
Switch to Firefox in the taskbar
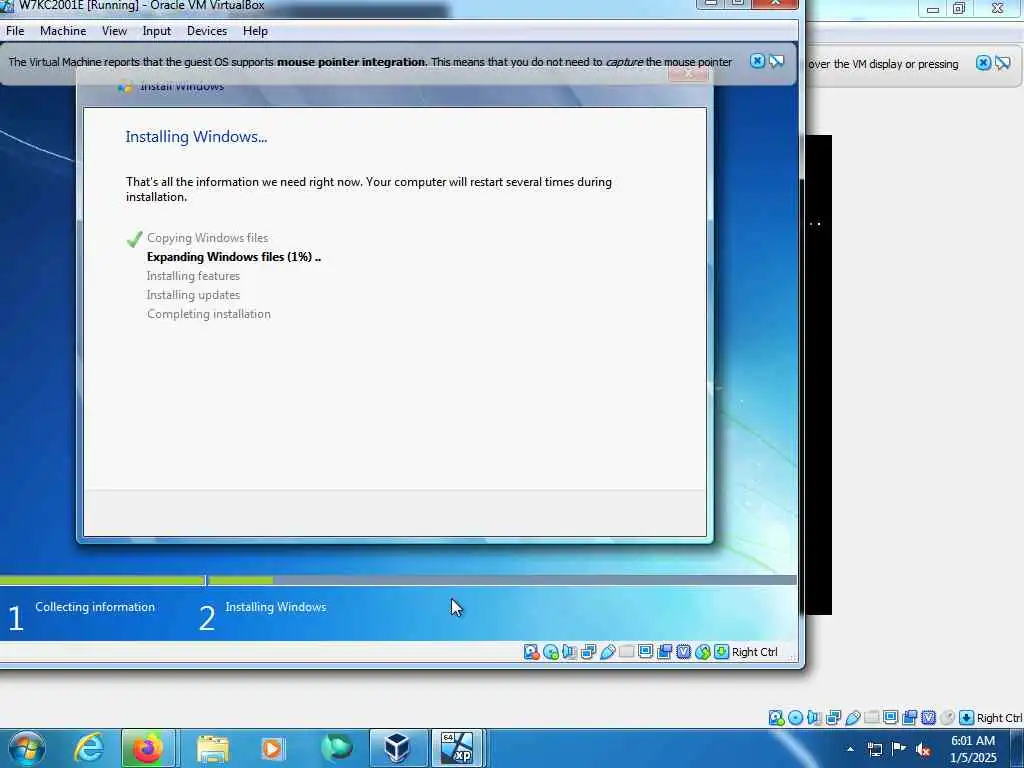tap(148, 748)
